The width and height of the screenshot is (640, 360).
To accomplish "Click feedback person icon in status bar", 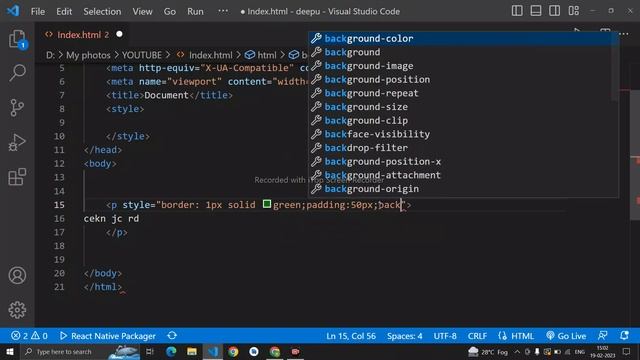I will 602,336.
